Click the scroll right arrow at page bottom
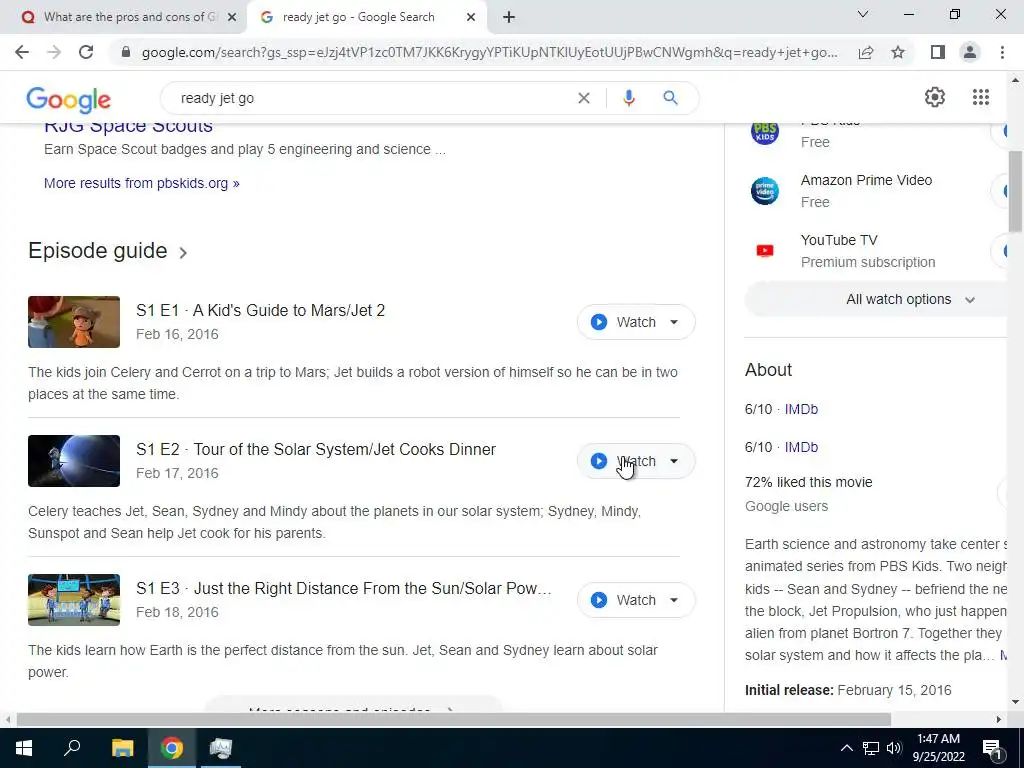The image size is (1024, 768). pyautogui.click(x=999, y=719)
